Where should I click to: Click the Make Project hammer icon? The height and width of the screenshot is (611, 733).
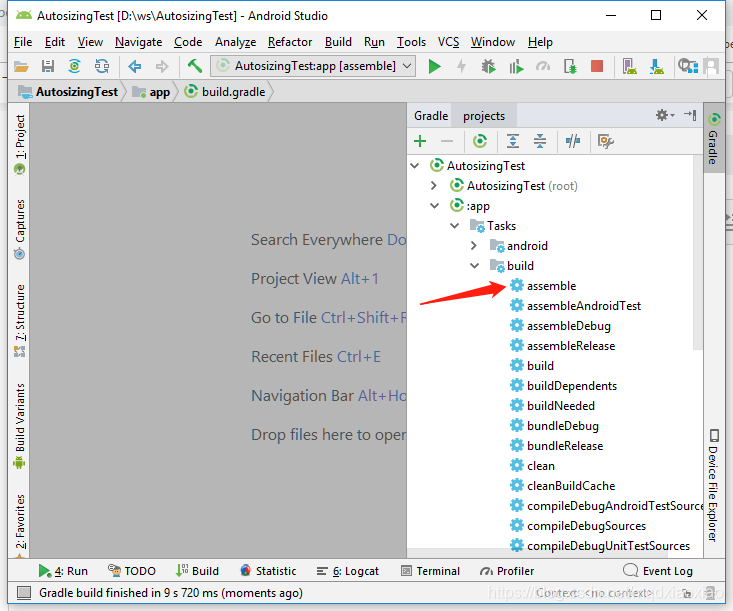pos(194,66)
